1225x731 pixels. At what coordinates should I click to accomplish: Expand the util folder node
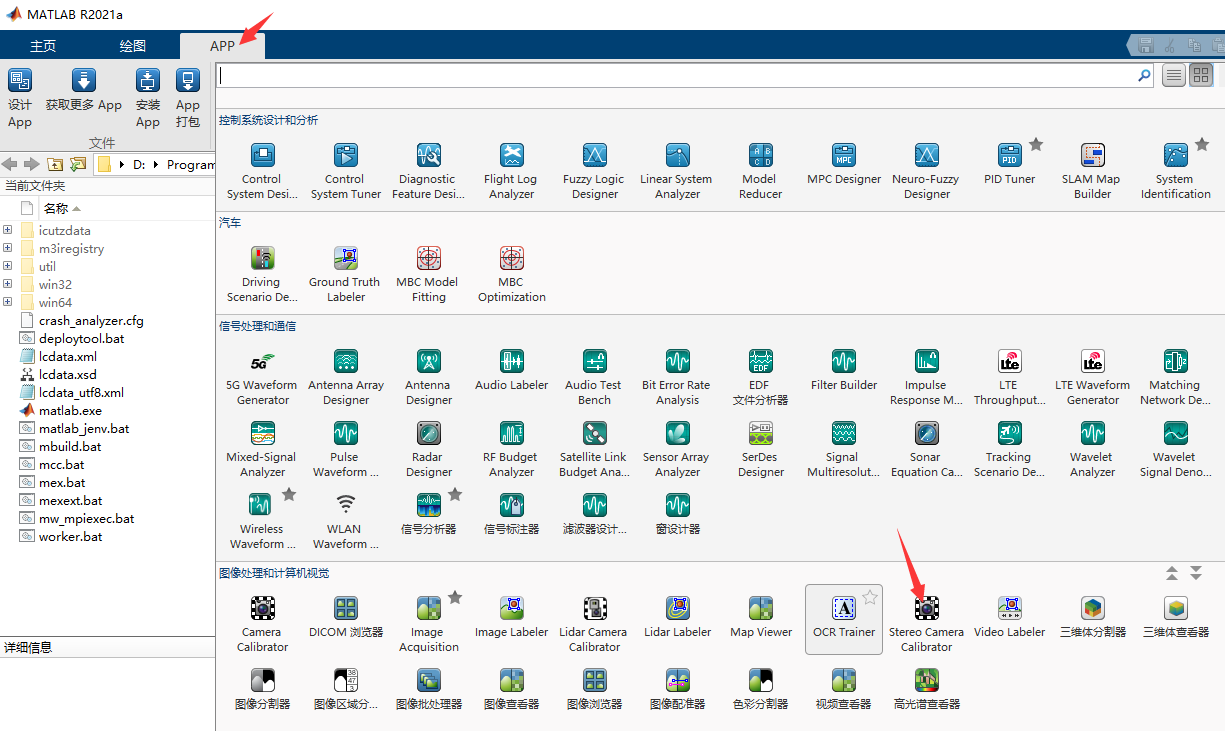(x=8, y=266)
